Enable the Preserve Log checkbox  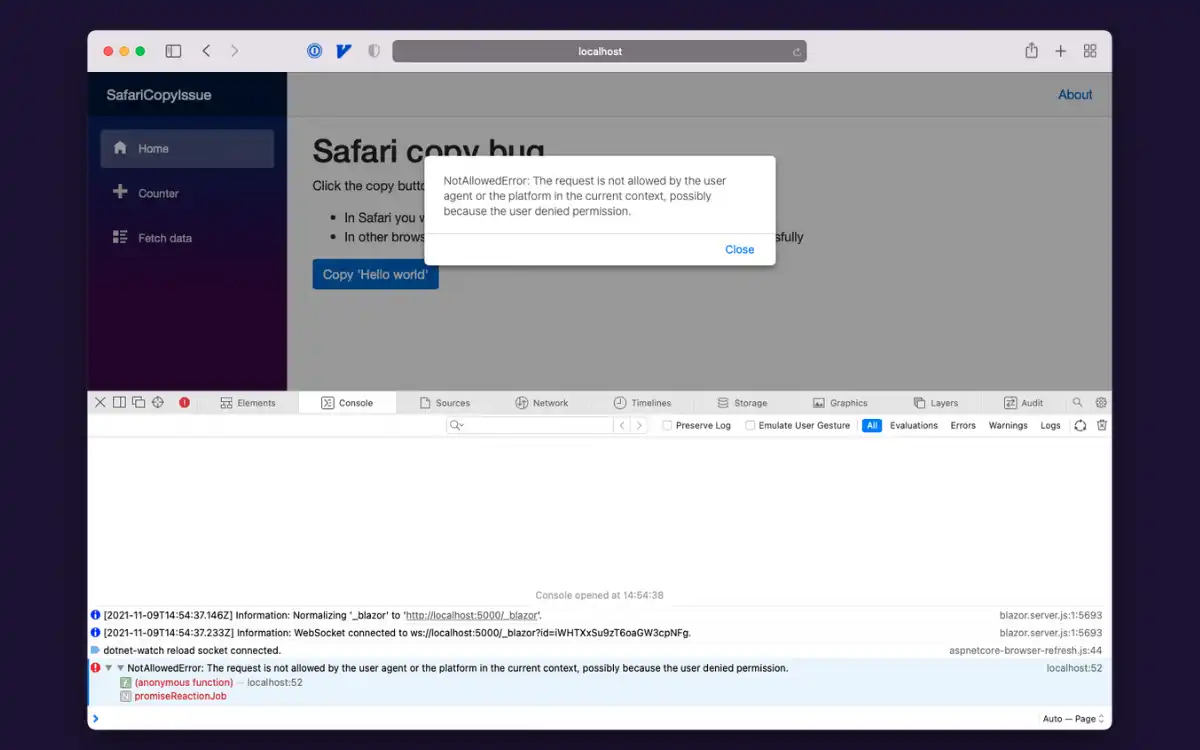click(667, 426)
